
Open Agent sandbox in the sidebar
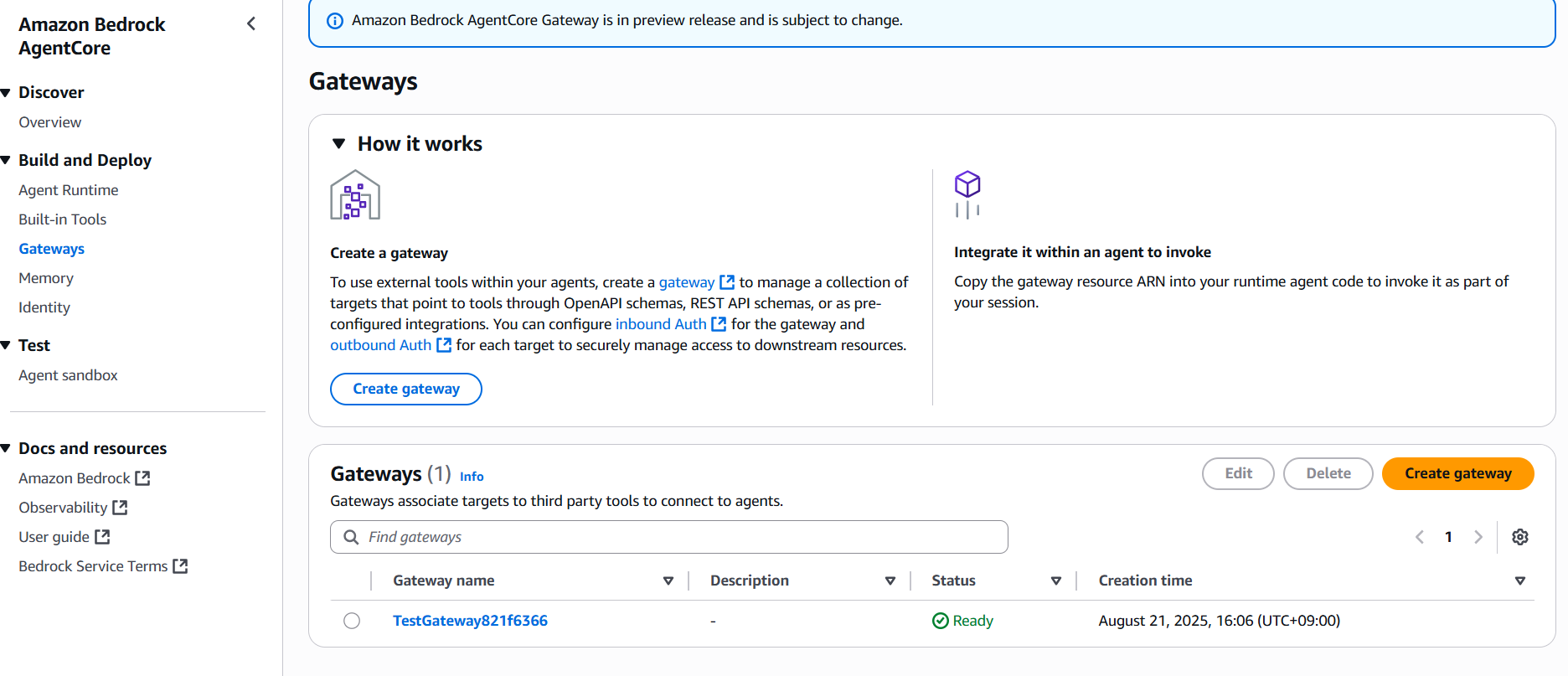click(x=69, y=375)
